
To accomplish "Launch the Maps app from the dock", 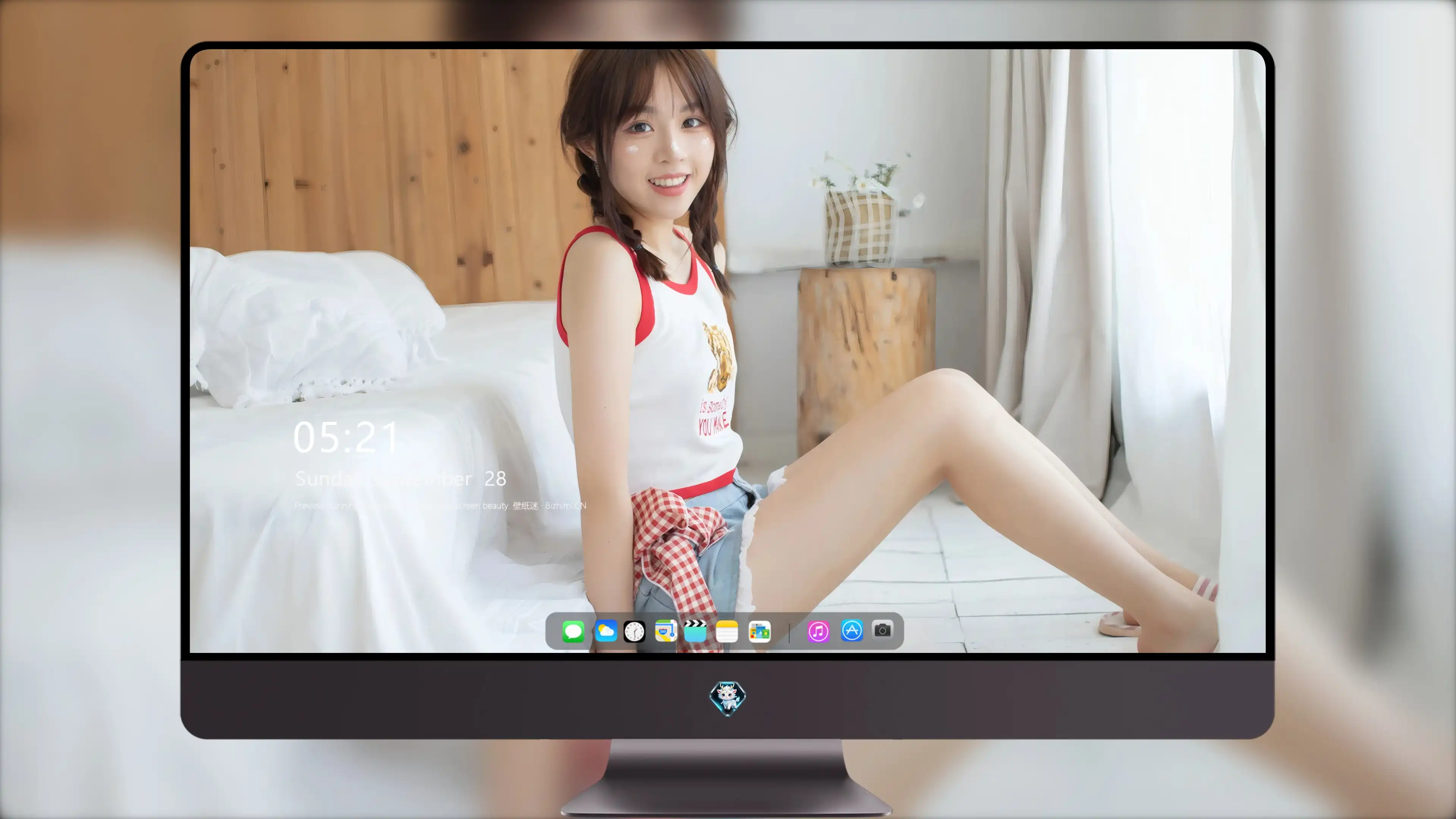I will click(666, 631).
